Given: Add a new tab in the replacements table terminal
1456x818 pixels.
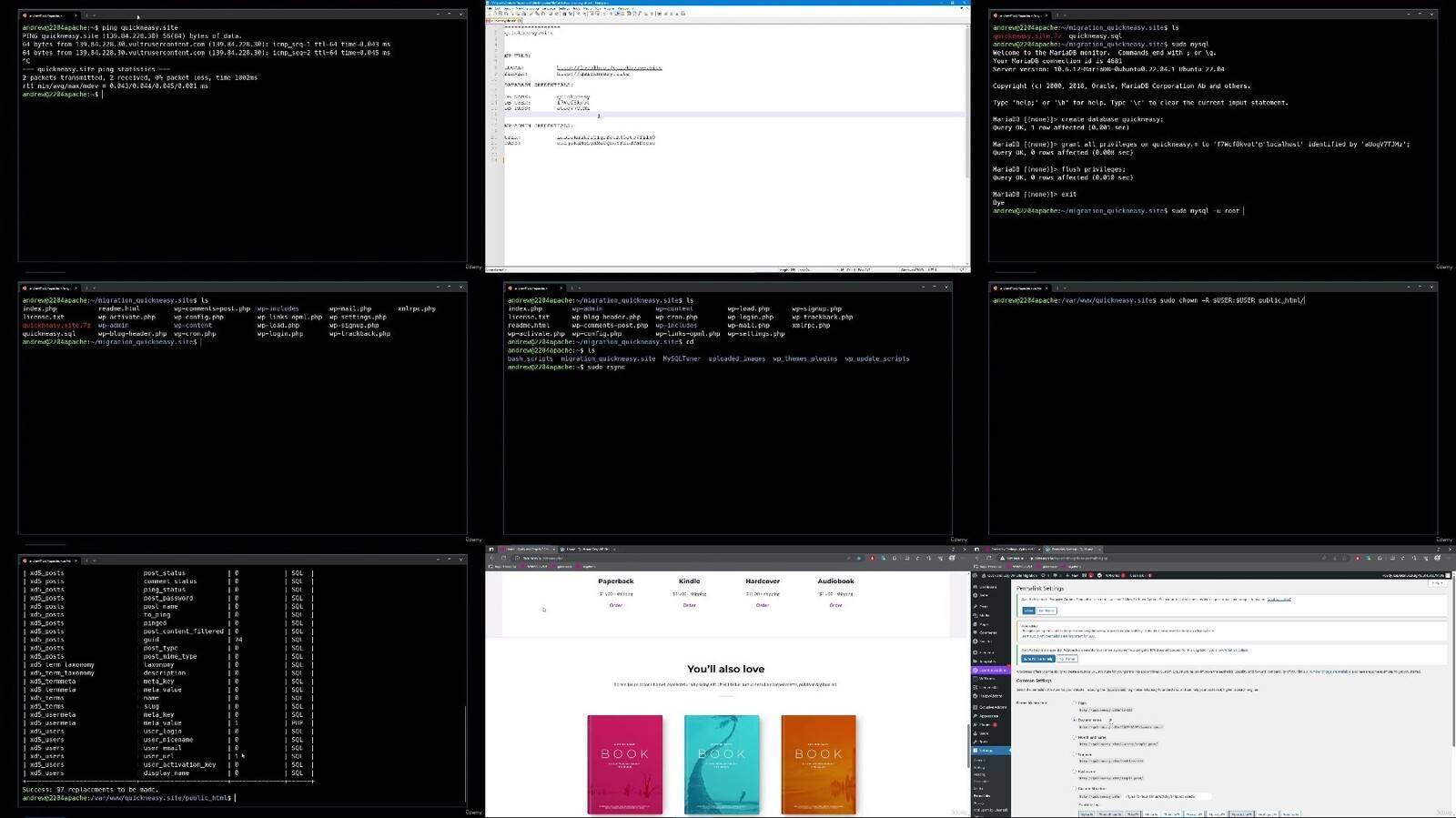Looking at the screenshot, I should pos(86,560).
